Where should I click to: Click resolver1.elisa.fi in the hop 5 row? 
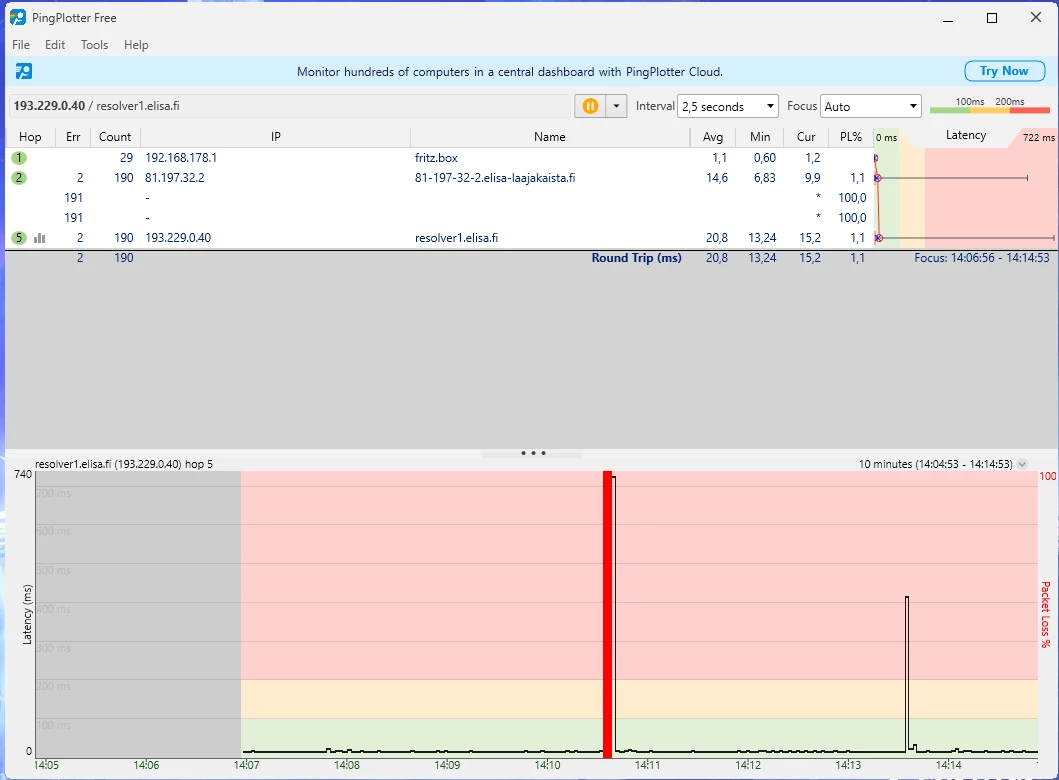(x=457, y=238)
